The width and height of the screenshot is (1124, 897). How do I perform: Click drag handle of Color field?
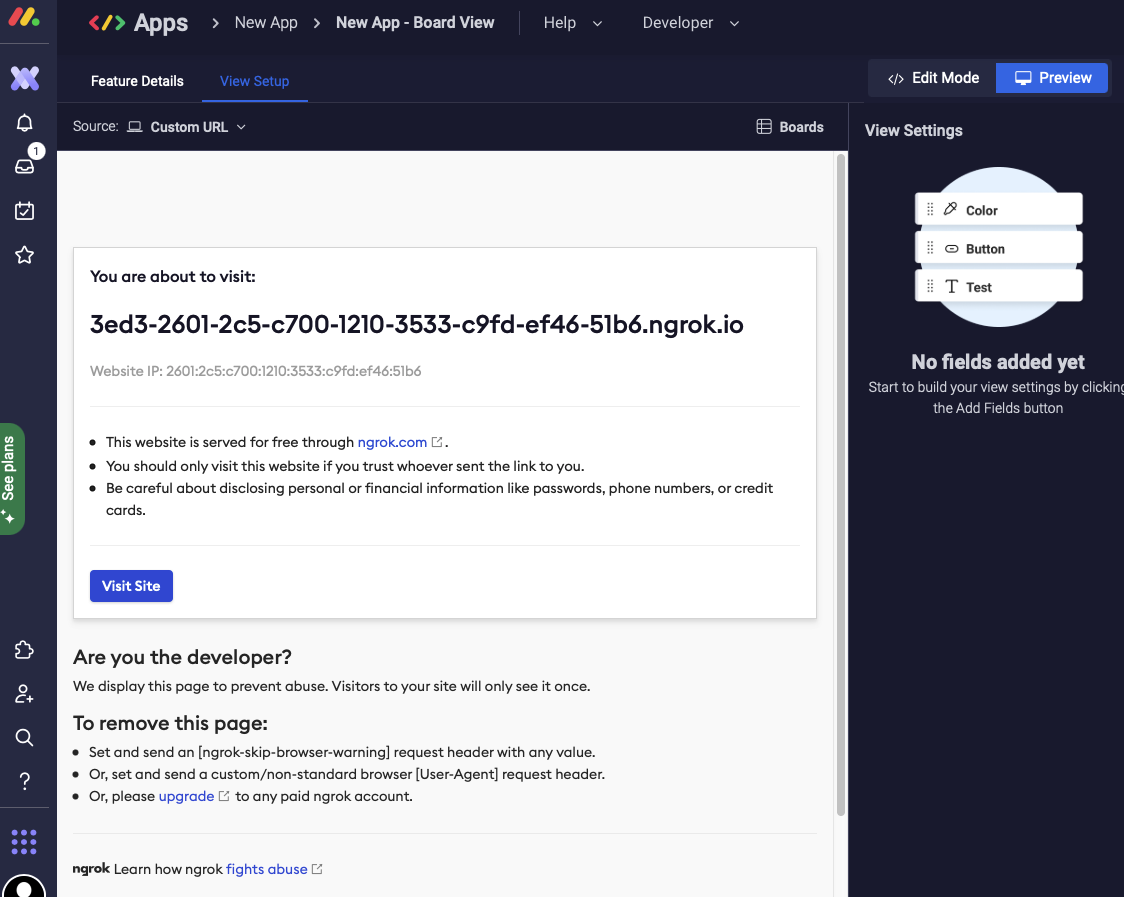point(930,209)
